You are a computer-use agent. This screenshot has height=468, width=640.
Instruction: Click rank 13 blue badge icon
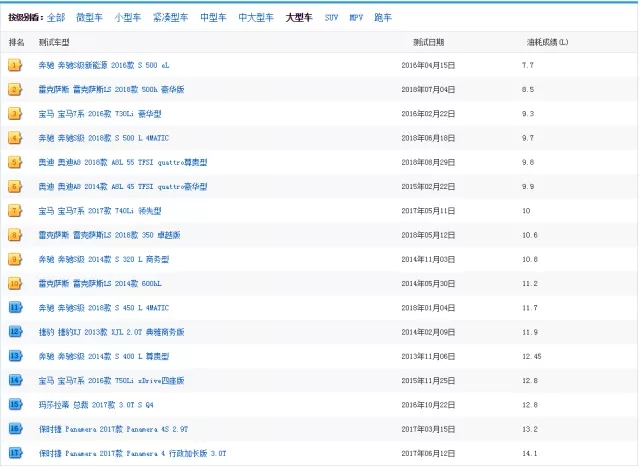[15, 356]
